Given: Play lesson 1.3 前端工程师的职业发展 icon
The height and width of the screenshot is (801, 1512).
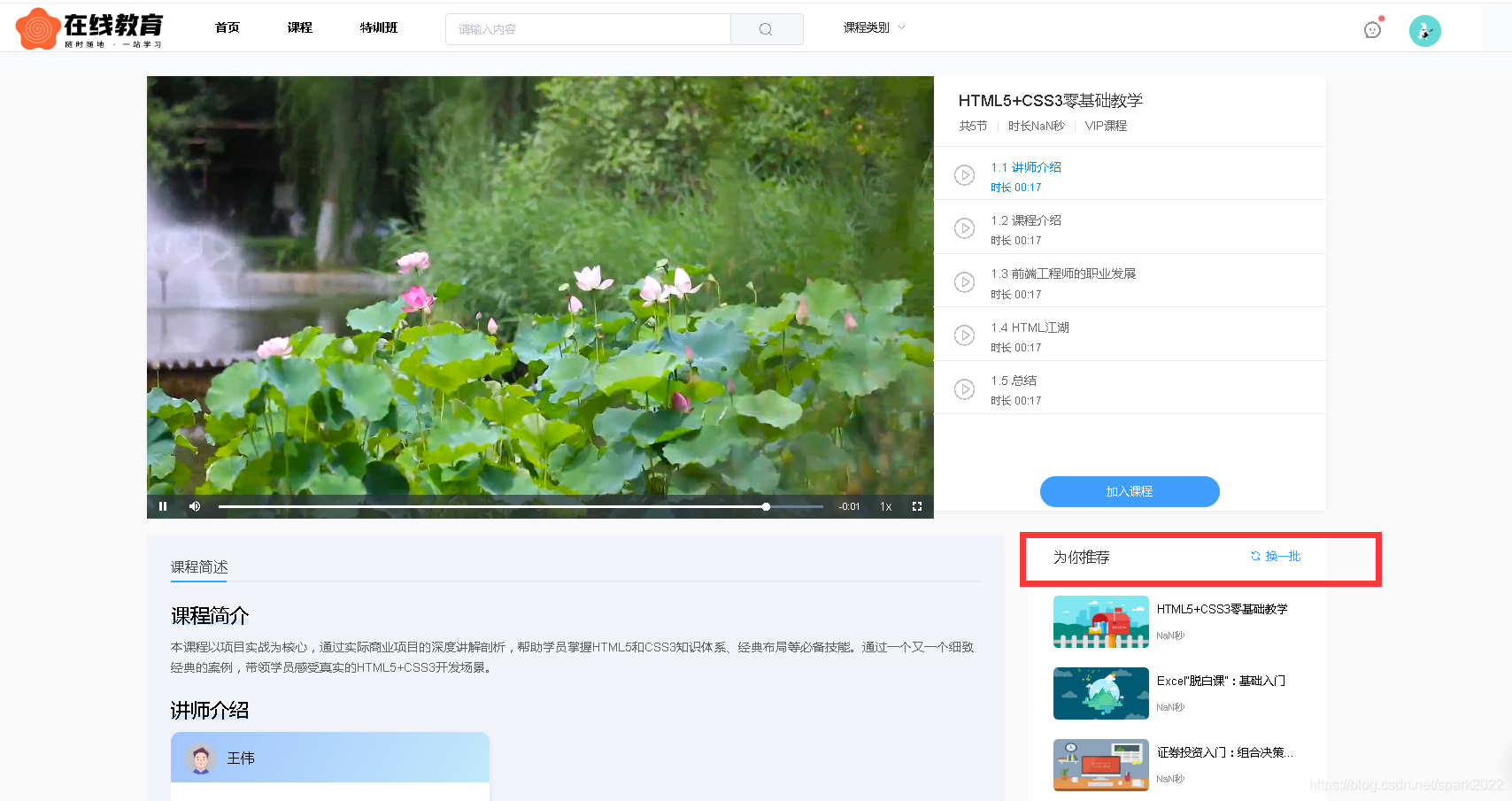Looking at the screenshot, I should 964,282.
